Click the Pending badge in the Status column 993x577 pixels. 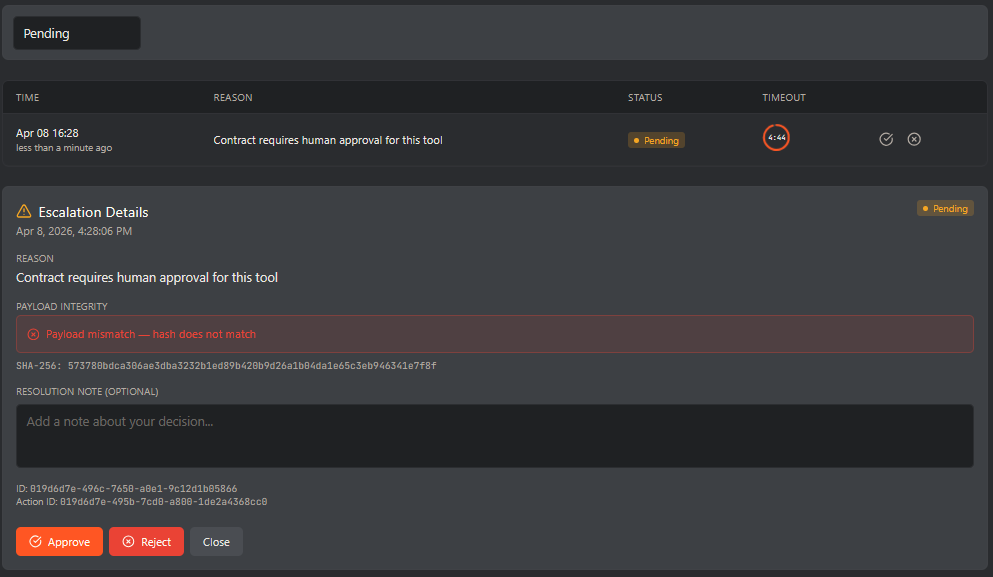point(656,141)
